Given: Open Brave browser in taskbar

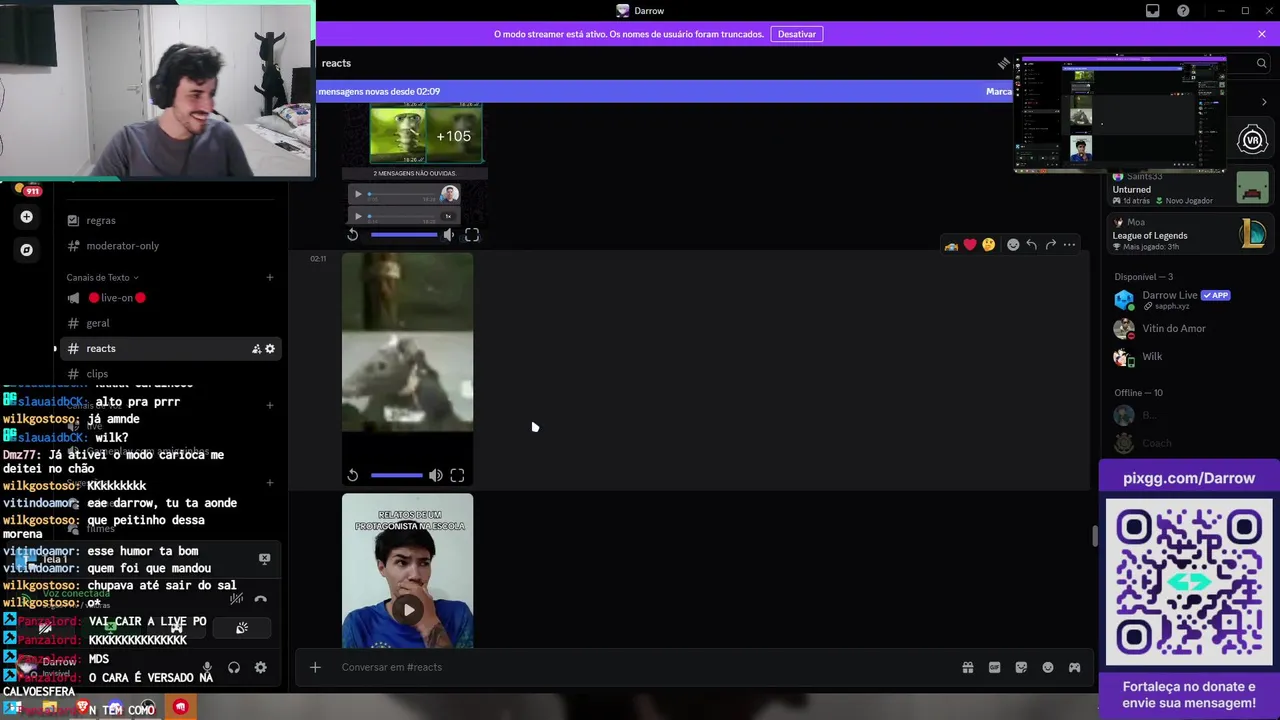Looking at the screenshot, I should (x=83, y=708).
